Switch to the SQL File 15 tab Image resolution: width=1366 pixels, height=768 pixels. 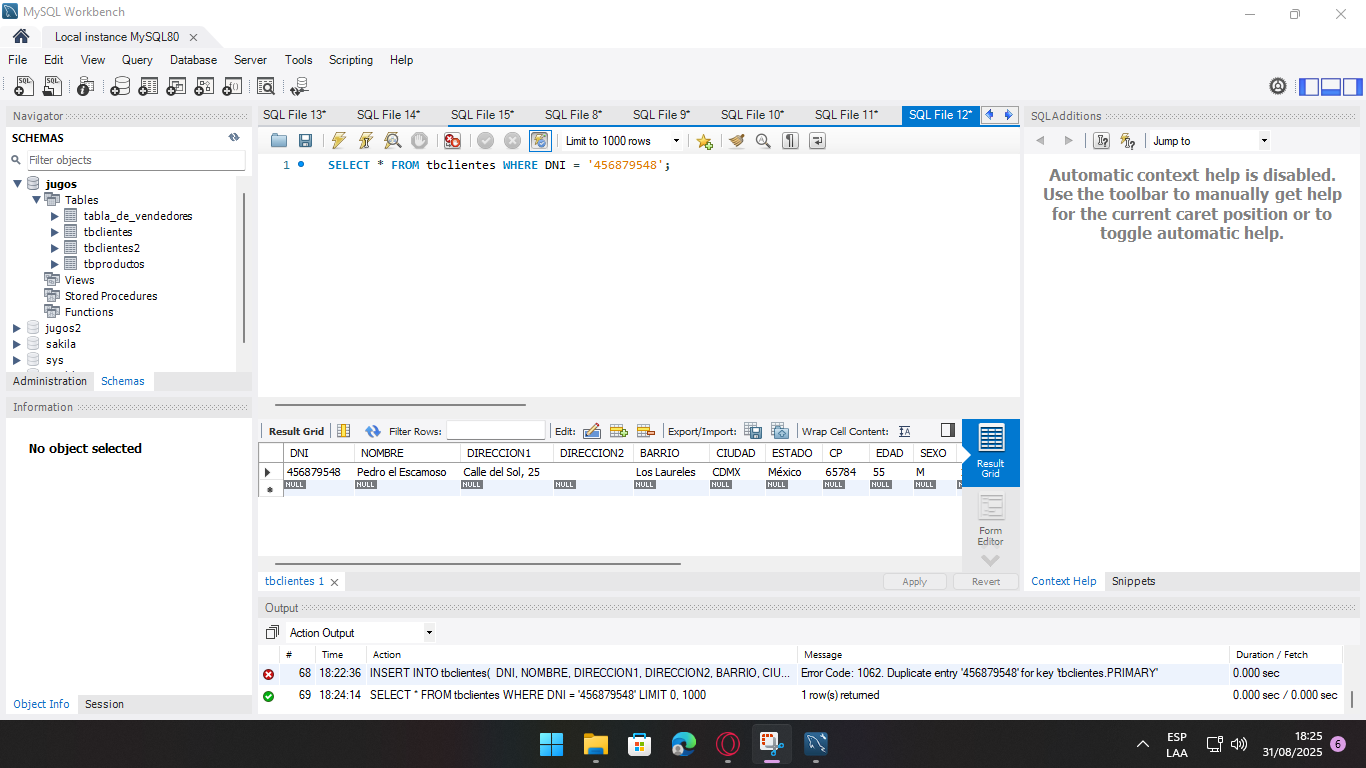pyautogui.click(x=482, y=115)
